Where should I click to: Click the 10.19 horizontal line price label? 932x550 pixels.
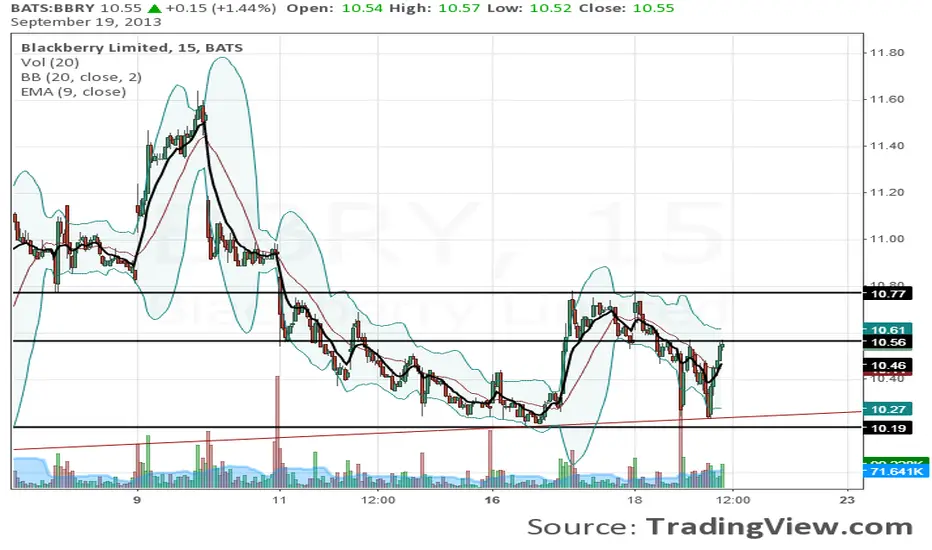click(x=888, y=428)
